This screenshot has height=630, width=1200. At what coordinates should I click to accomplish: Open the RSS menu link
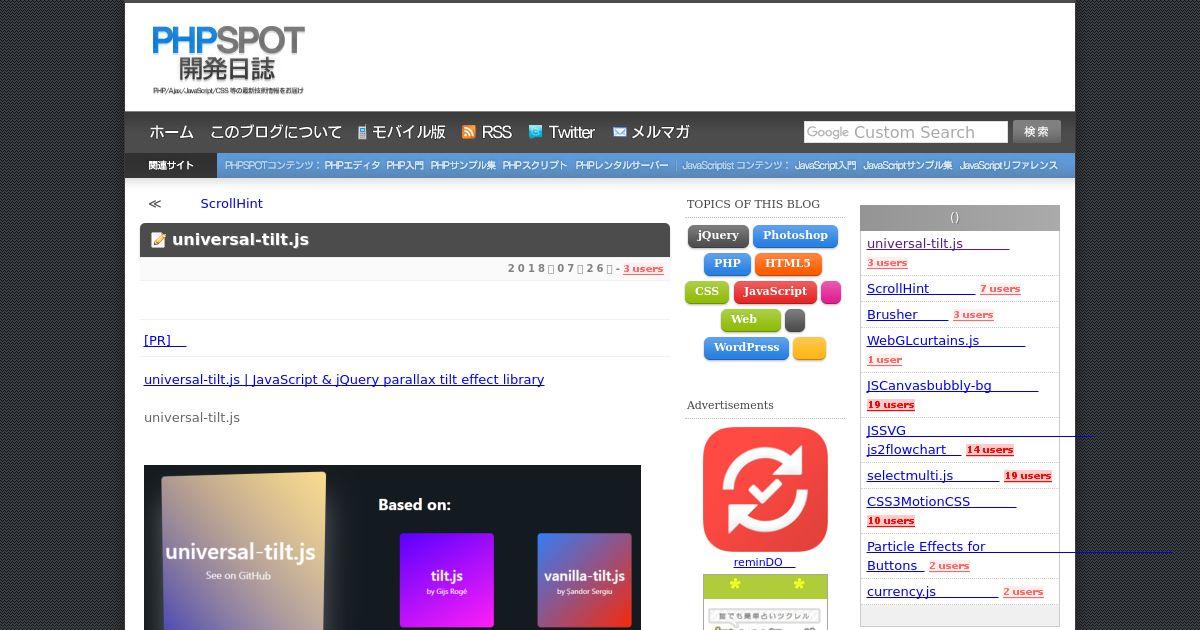click(497, 132)
